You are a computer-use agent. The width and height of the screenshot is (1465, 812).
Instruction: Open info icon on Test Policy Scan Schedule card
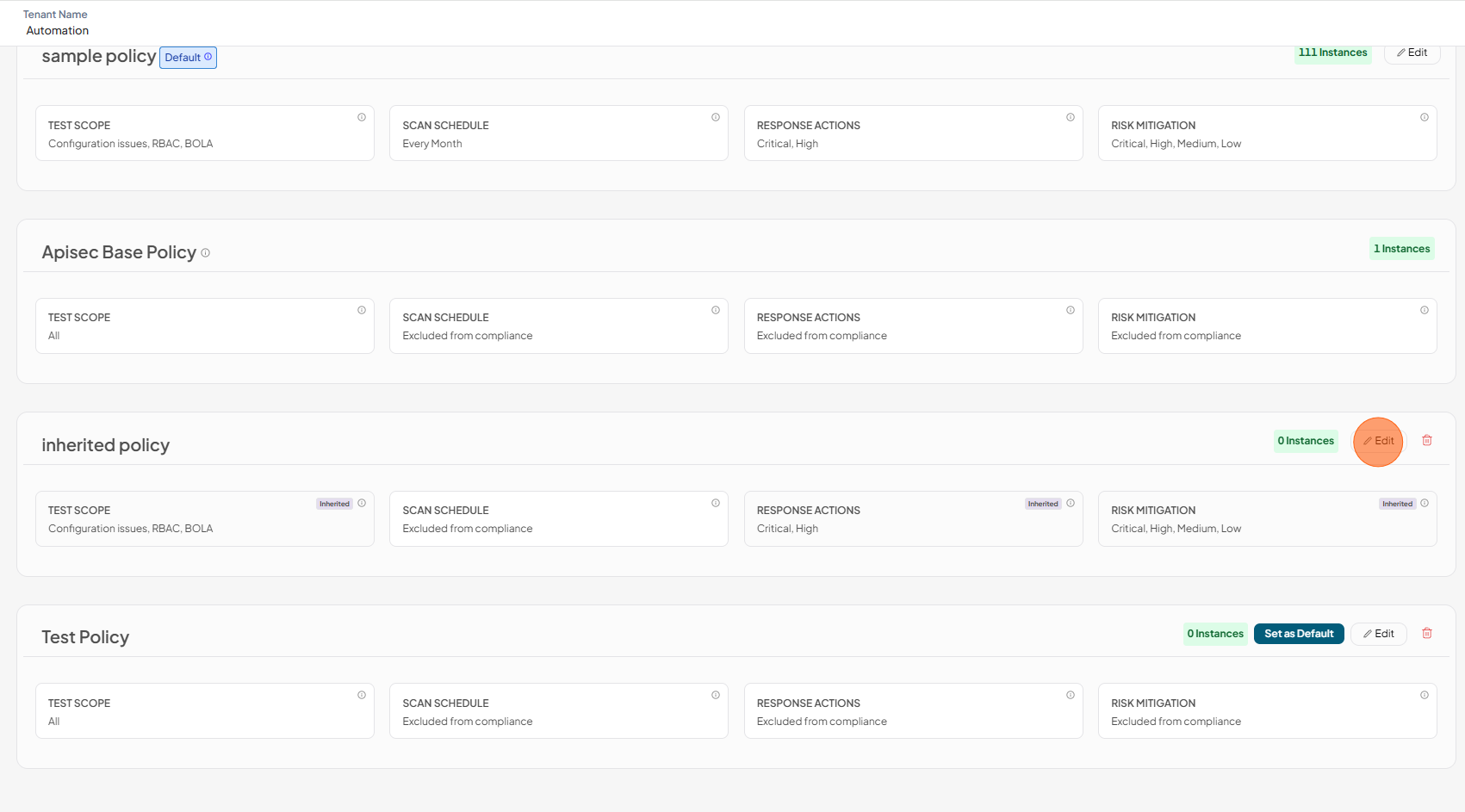tap(716, 695)
